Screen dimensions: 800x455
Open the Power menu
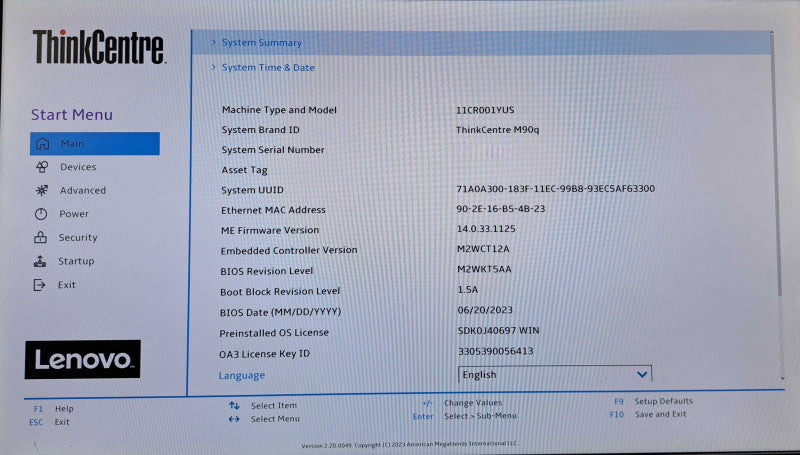click(74, 214)
